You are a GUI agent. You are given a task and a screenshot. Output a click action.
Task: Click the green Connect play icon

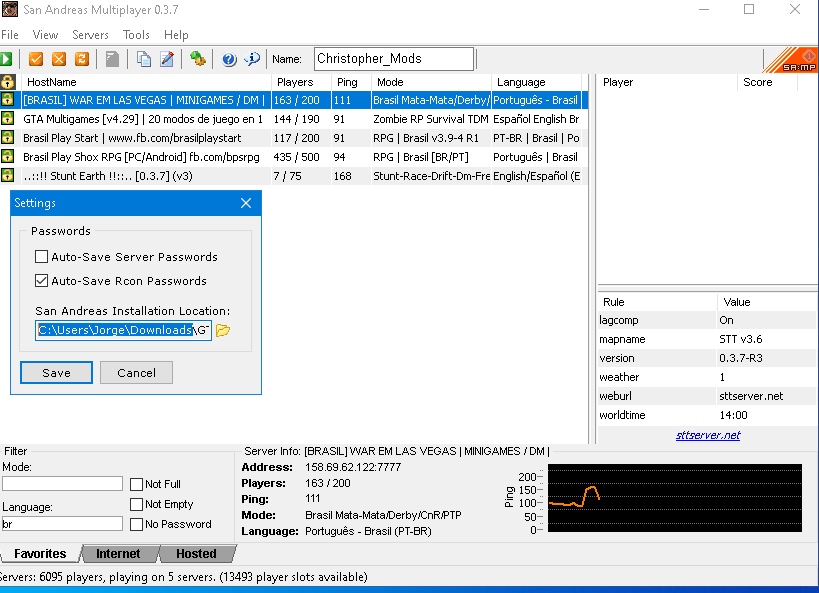point(6,59)
